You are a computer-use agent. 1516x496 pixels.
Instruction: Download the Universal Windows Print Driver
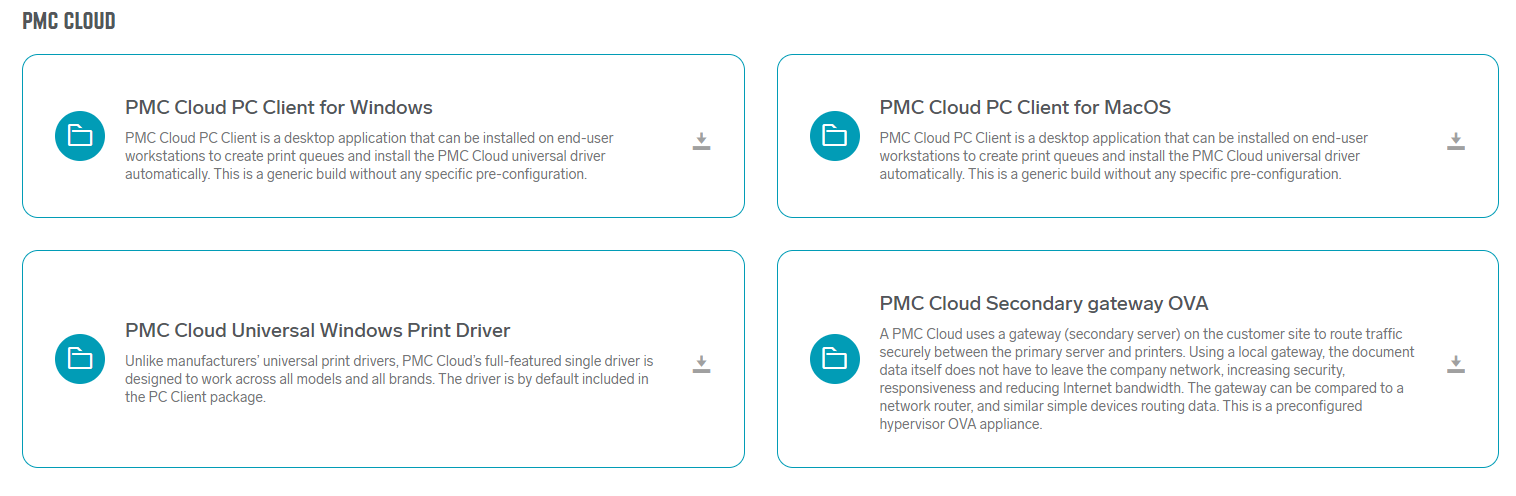[701, 364]
